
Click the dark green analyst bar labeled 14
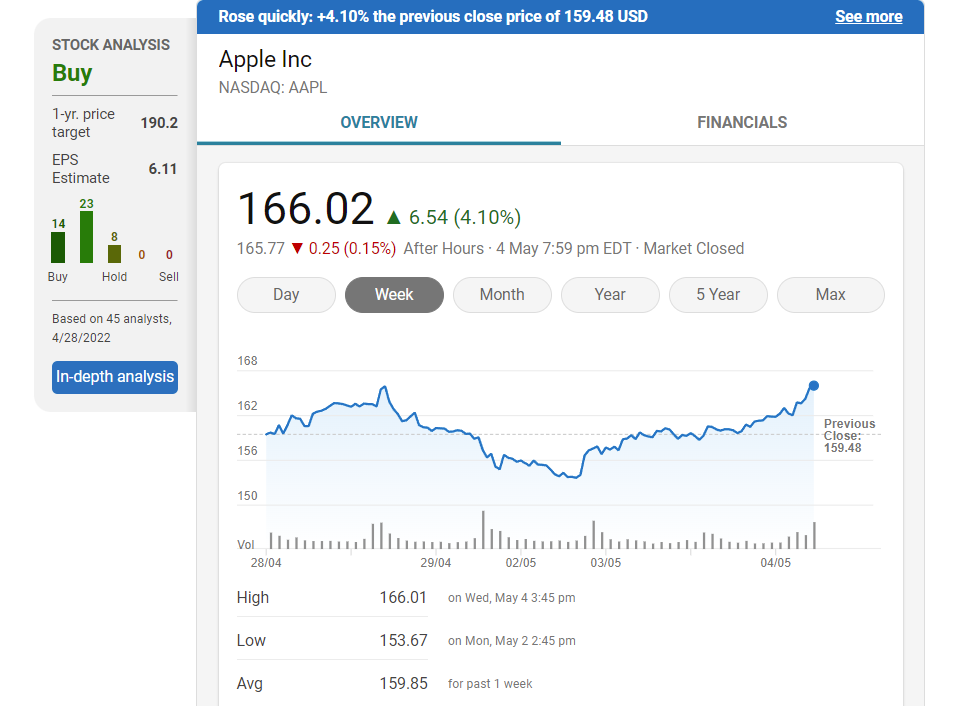pos(58,247)
